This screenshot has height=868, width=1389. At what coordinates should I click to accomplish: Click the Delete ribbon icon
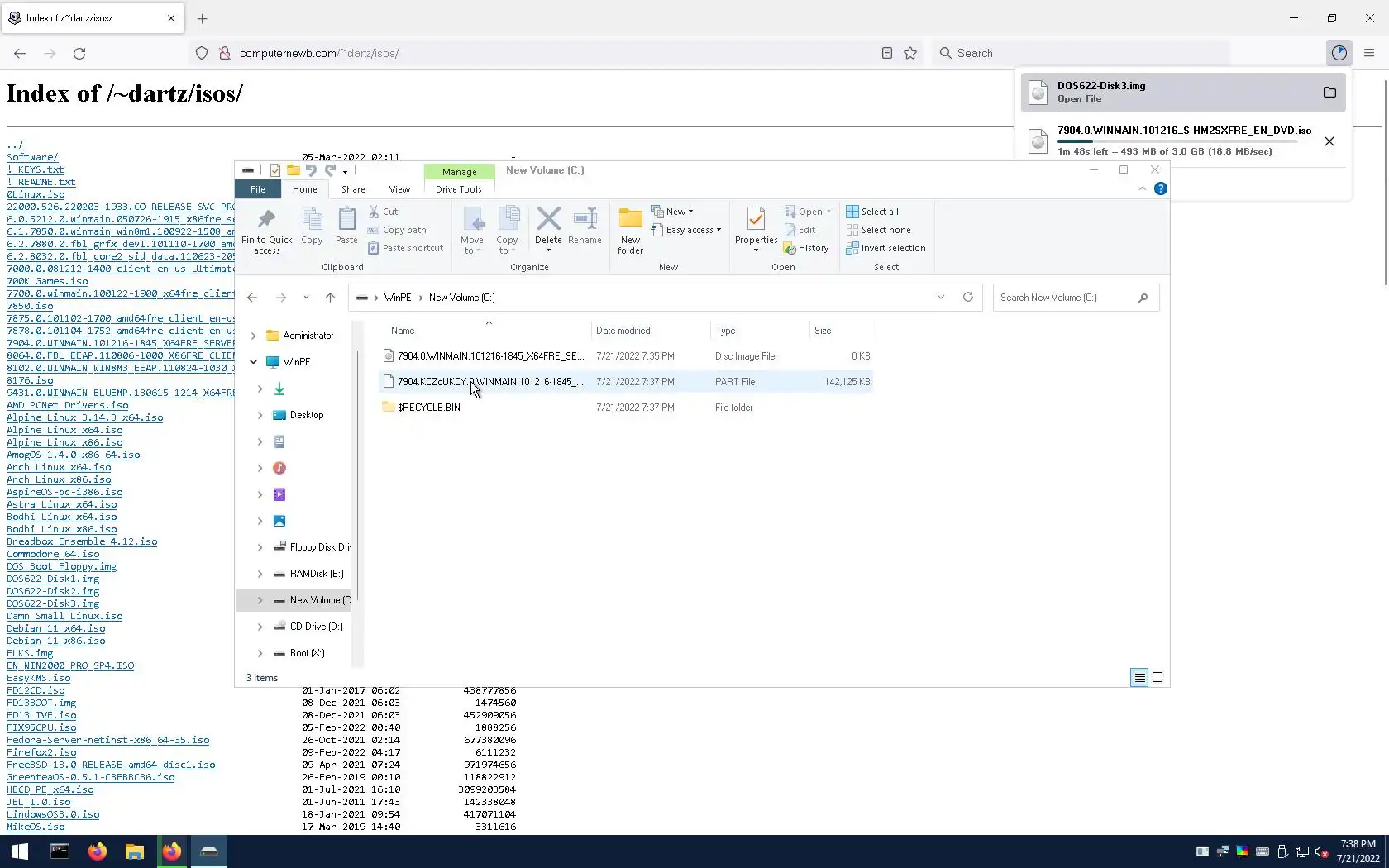coord(548,220)
